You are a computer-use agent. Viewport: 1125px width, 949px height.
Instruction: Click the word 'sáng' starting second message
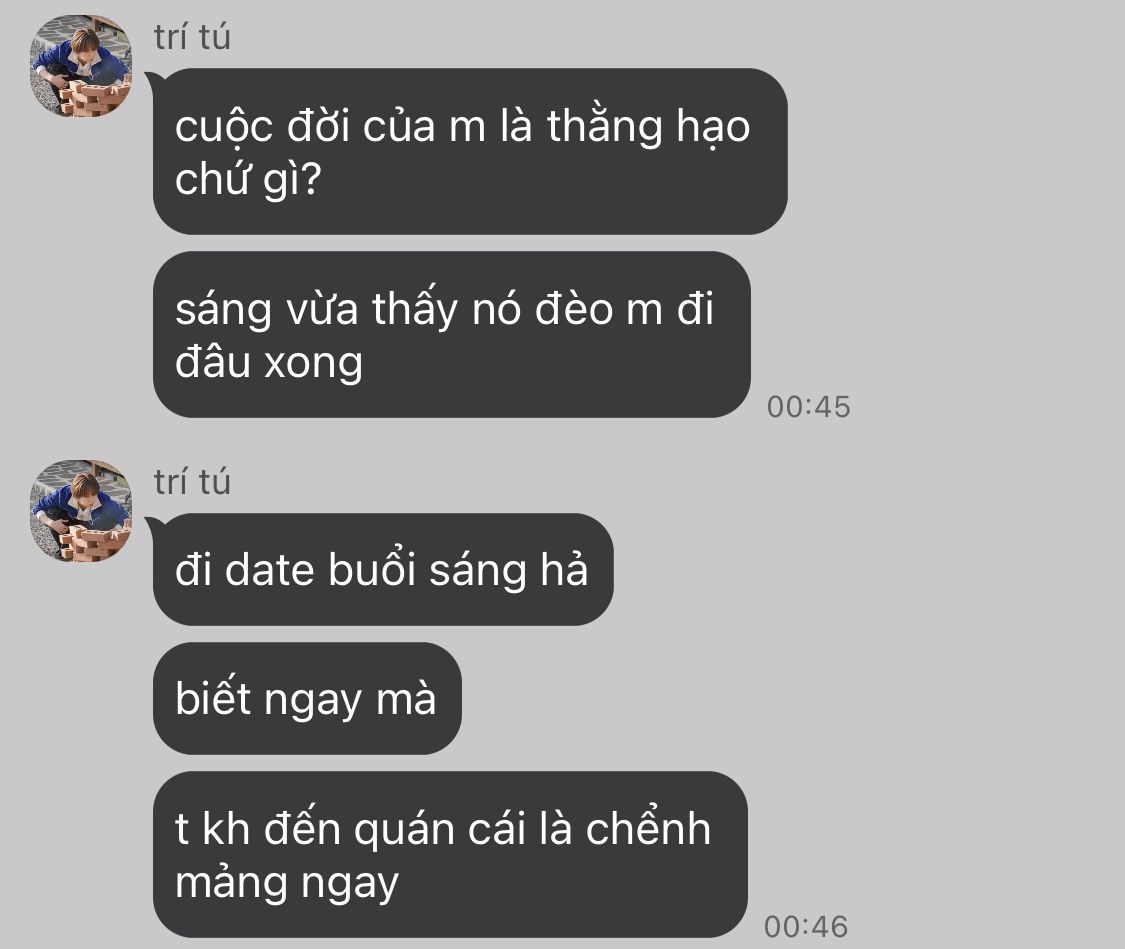(223, 310)
